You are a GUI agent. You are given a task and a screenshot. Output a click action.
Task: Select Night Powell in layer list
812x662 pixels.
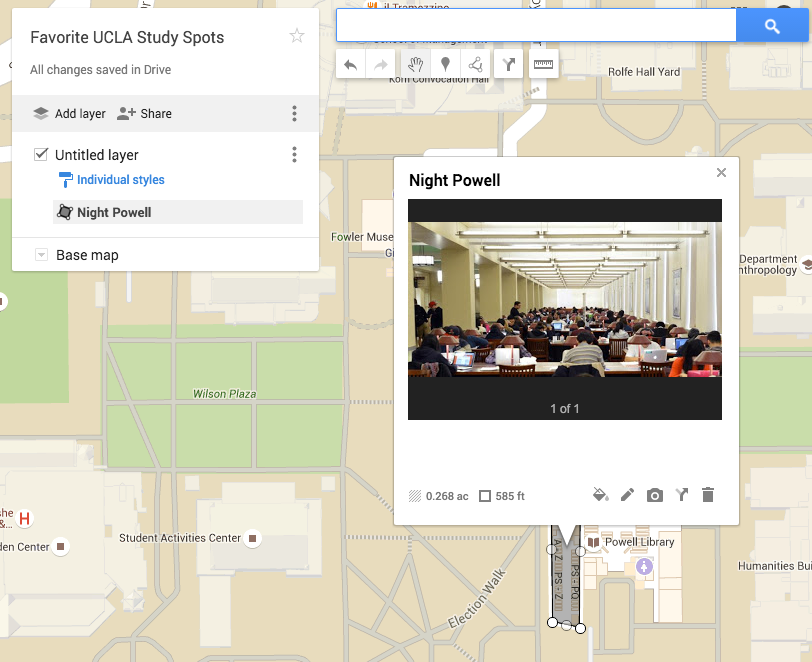click(178, 212)
